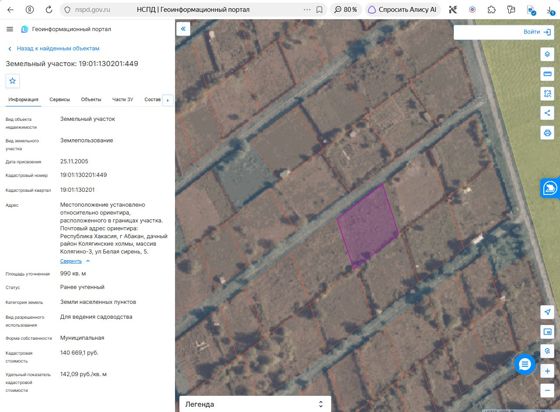The image size is (560, 412).
Task: Open the Yandex account icon in browser toolbar
Action: click(30, 10)
